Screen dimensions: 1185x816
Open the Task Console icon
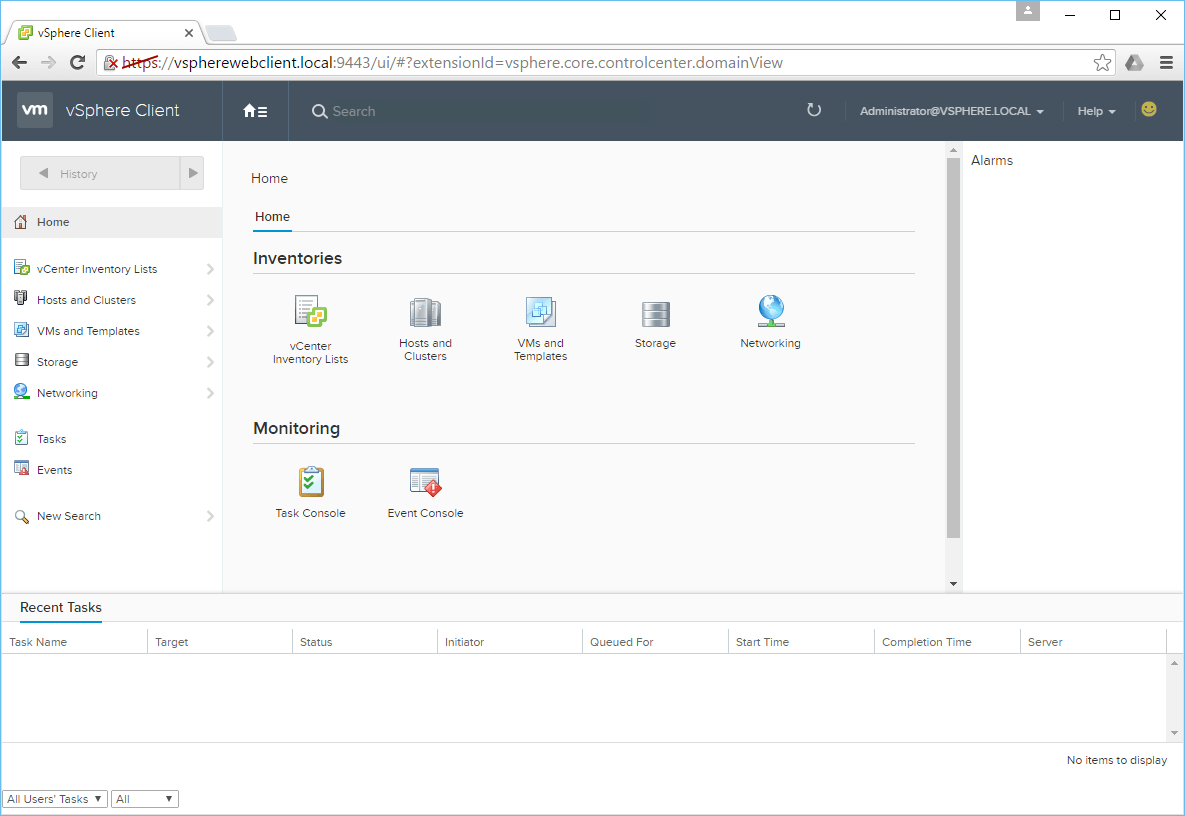[311, 481]
